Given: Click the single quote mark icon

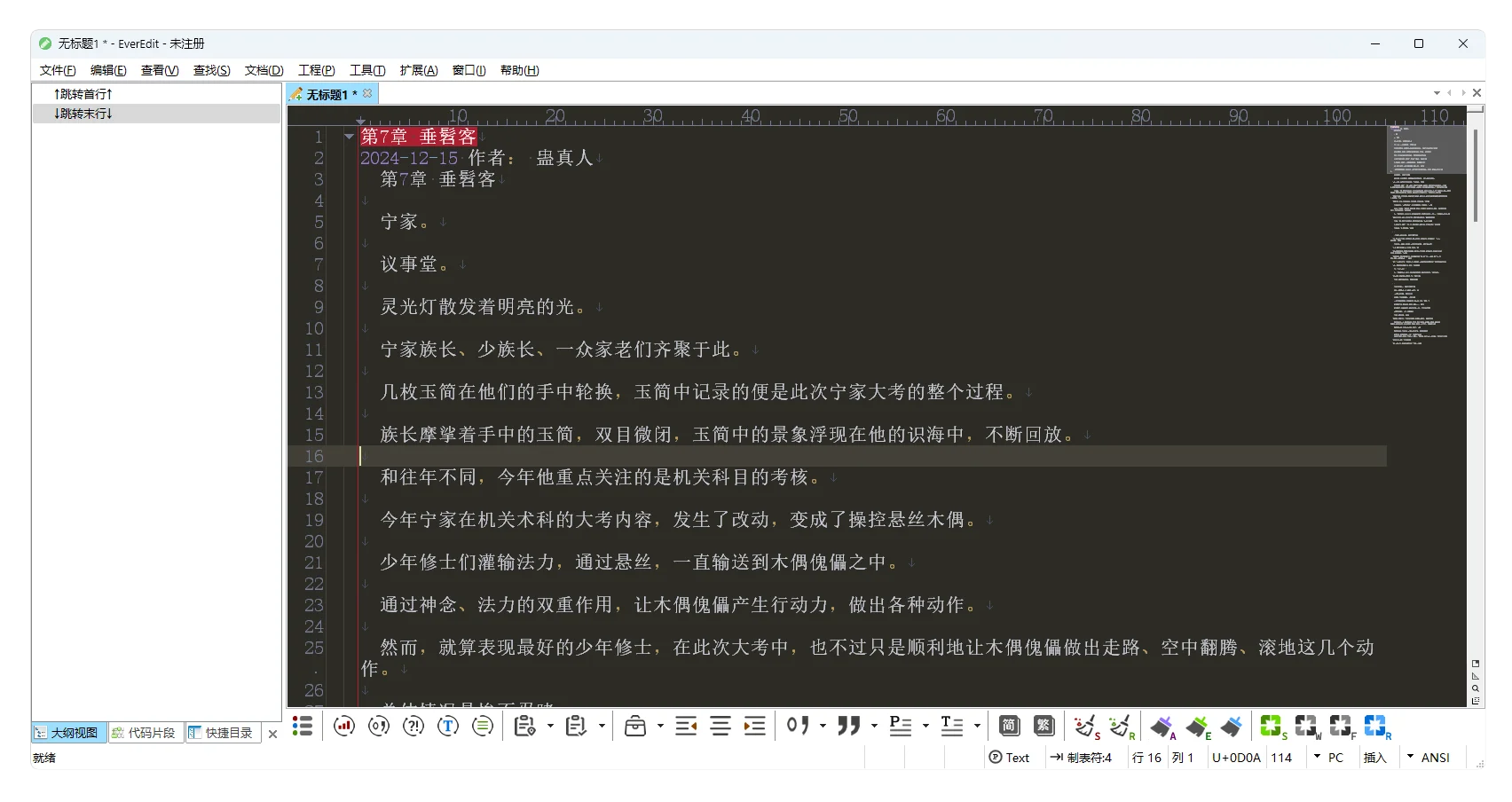Looking at the screenshot, I should 798,727.
